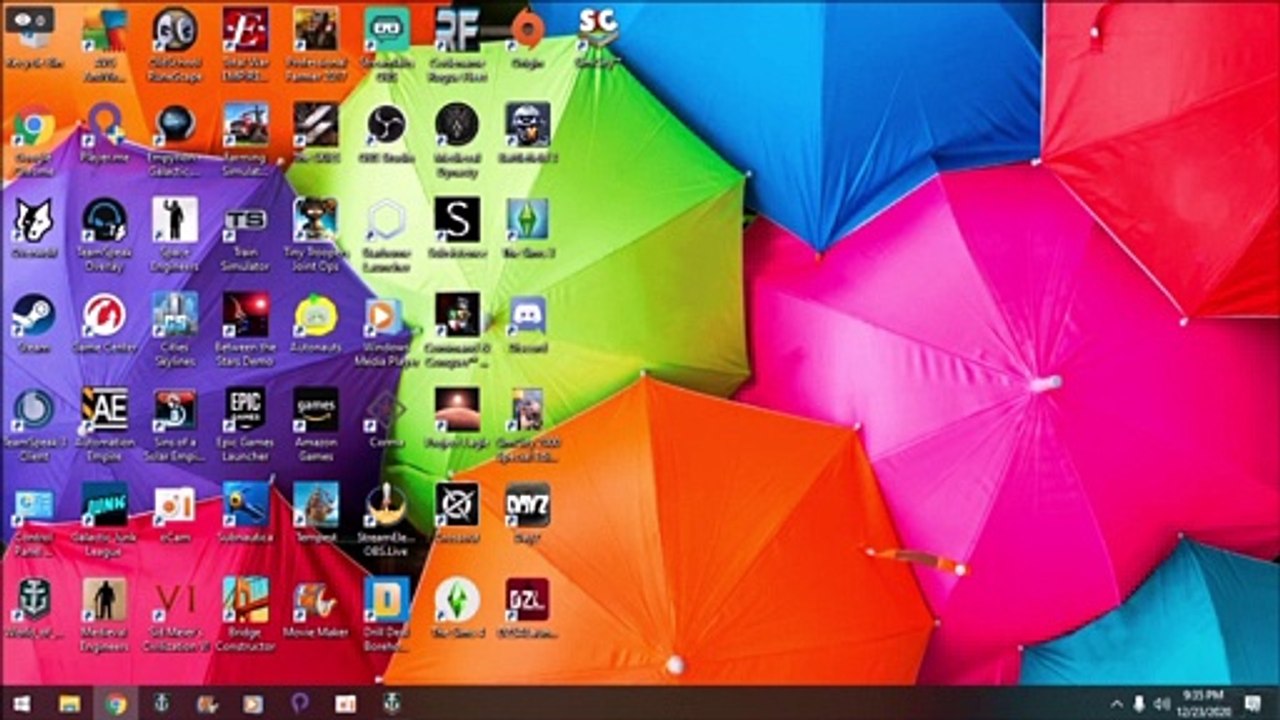Click the Autonauts desktop icon
1280x720 pixels.
point(316,324)
